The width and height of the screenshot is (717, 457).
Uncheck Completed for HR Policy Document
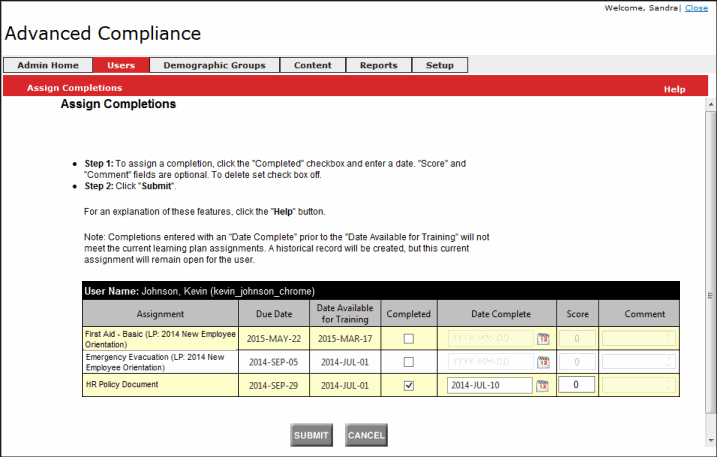[x=407, y=385]
